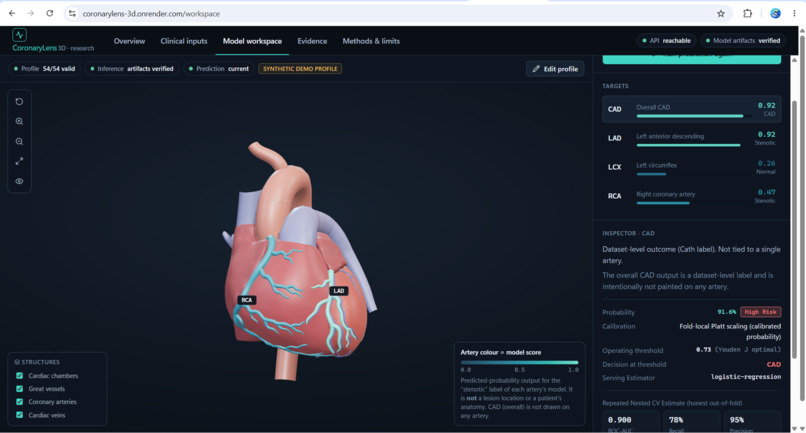Click the LCX score progress bar
806x433 pixels.
coord(651,174)
